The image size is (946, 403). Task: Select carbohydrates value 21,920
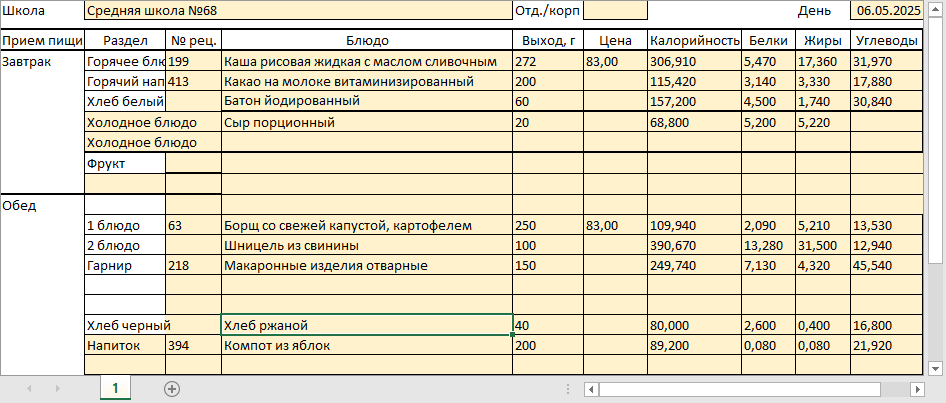point(886,346)
